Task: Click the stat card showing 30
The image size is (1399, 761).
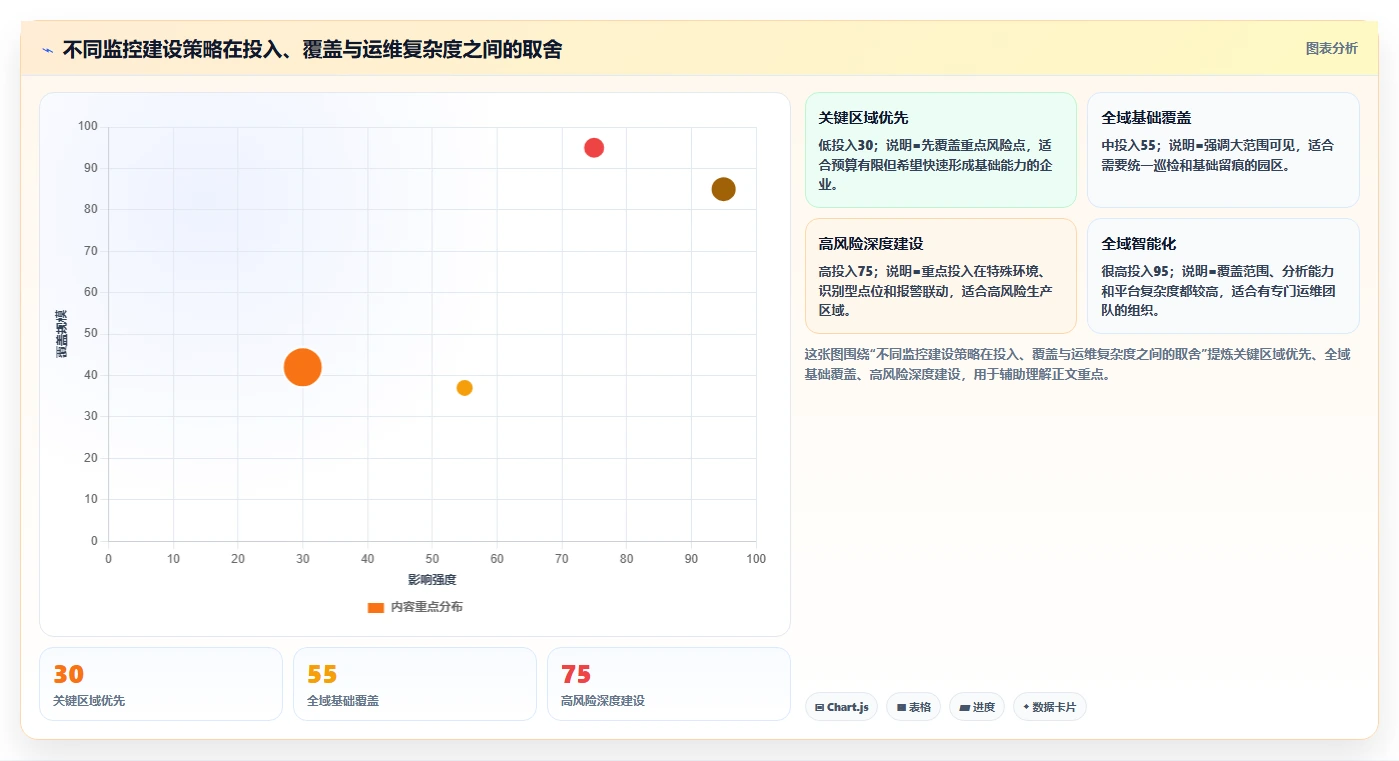Action: (161, 684)
